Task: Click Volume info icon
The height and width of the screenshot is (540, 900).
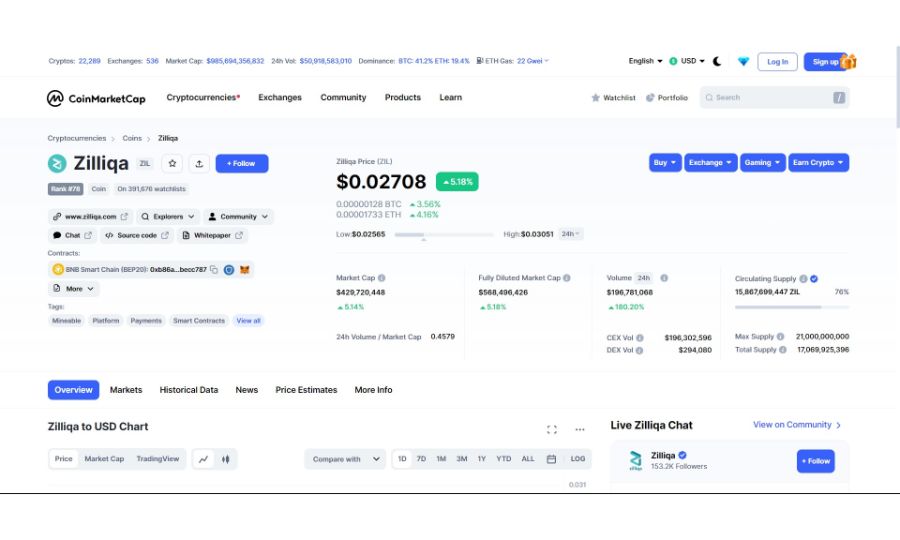Action: pyautogui.click(x=664, y=278)
